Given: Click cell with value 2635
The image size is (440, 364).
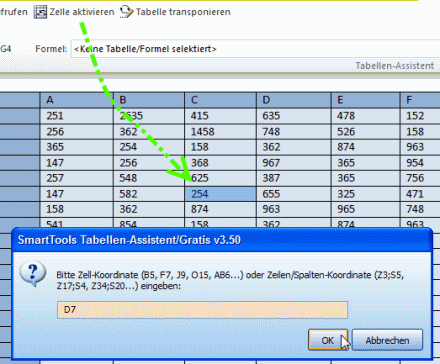Looking at the screenshot, I should 149,116.
